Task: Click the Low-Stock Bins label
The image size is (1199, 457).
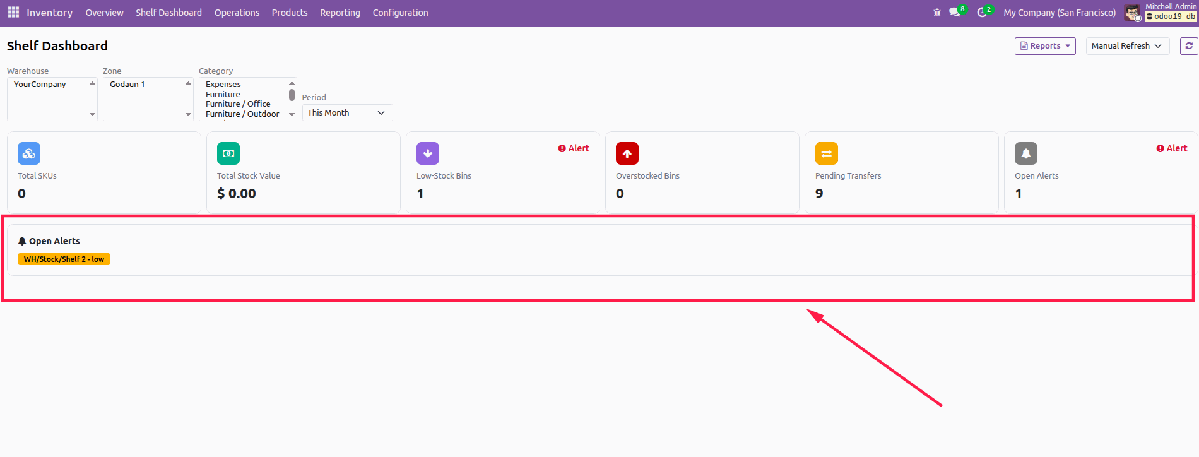Action: tap(444, 176)
